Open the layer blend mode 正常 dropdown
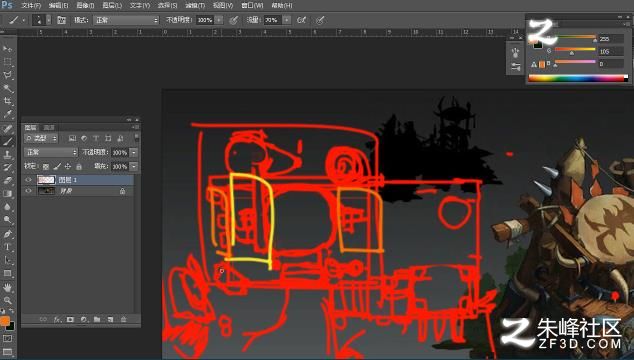 (x=51, y=152)
